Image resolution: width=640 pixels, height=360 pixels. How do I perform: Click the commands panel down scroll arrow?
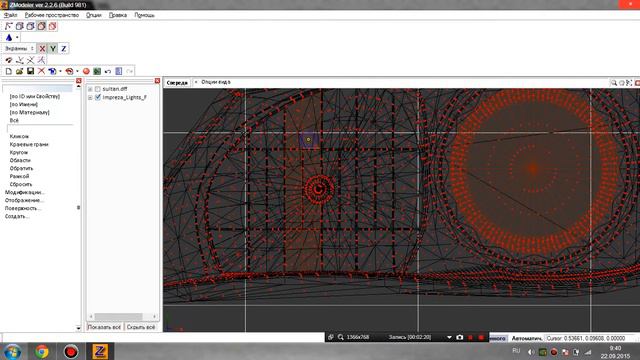coord(78,328)
